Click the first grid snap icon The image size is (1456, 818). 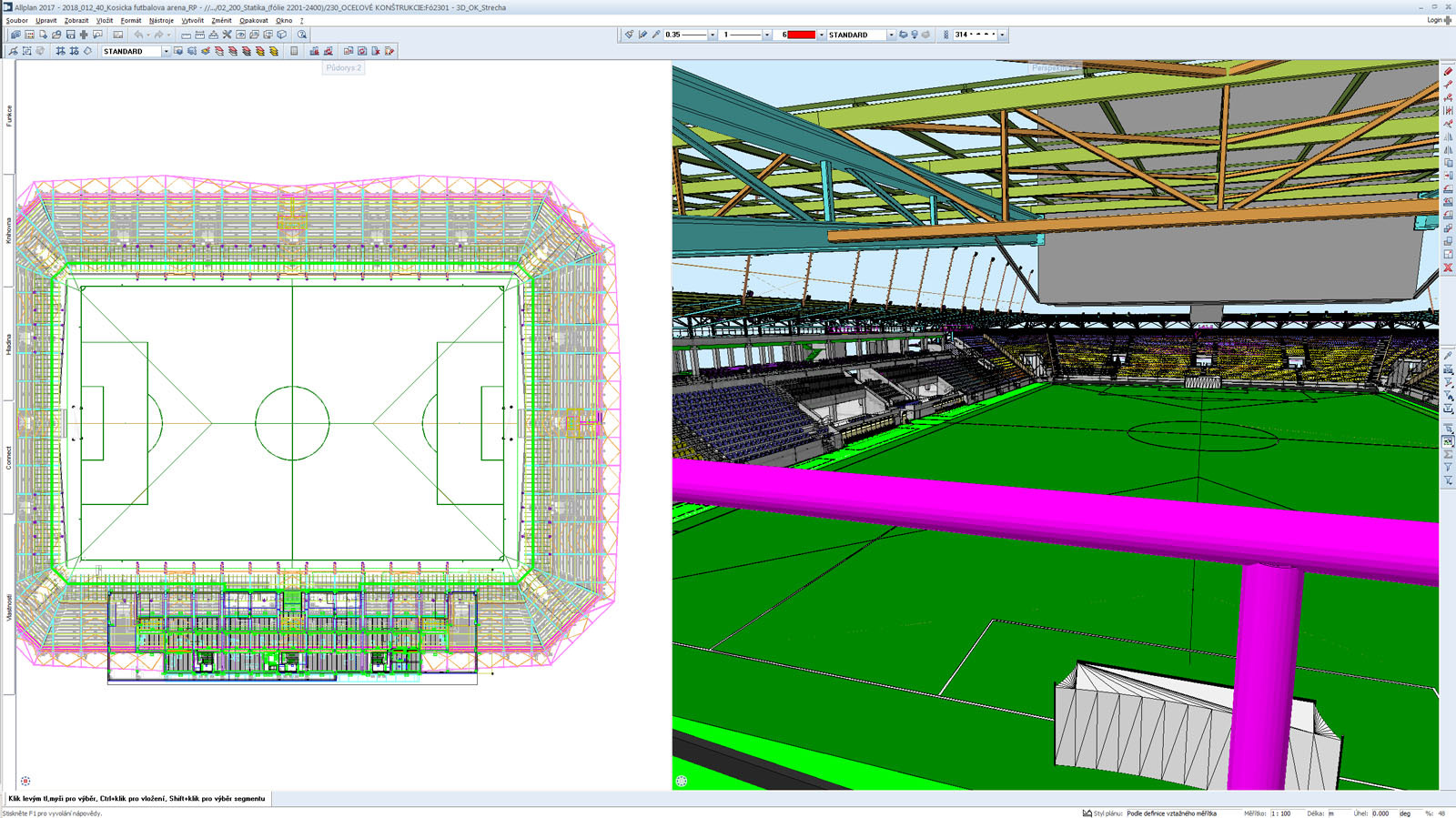[60, 51]
